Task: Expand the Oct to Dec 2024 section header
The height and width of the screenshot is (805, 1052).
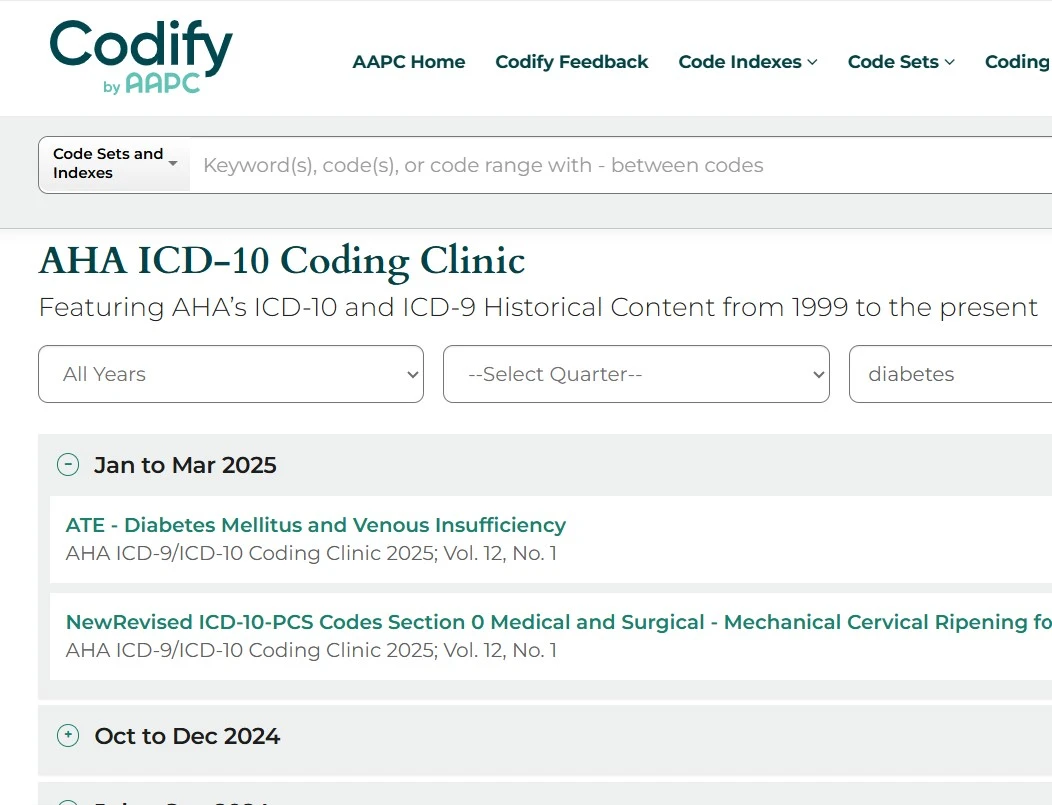Action: point(187,736)
